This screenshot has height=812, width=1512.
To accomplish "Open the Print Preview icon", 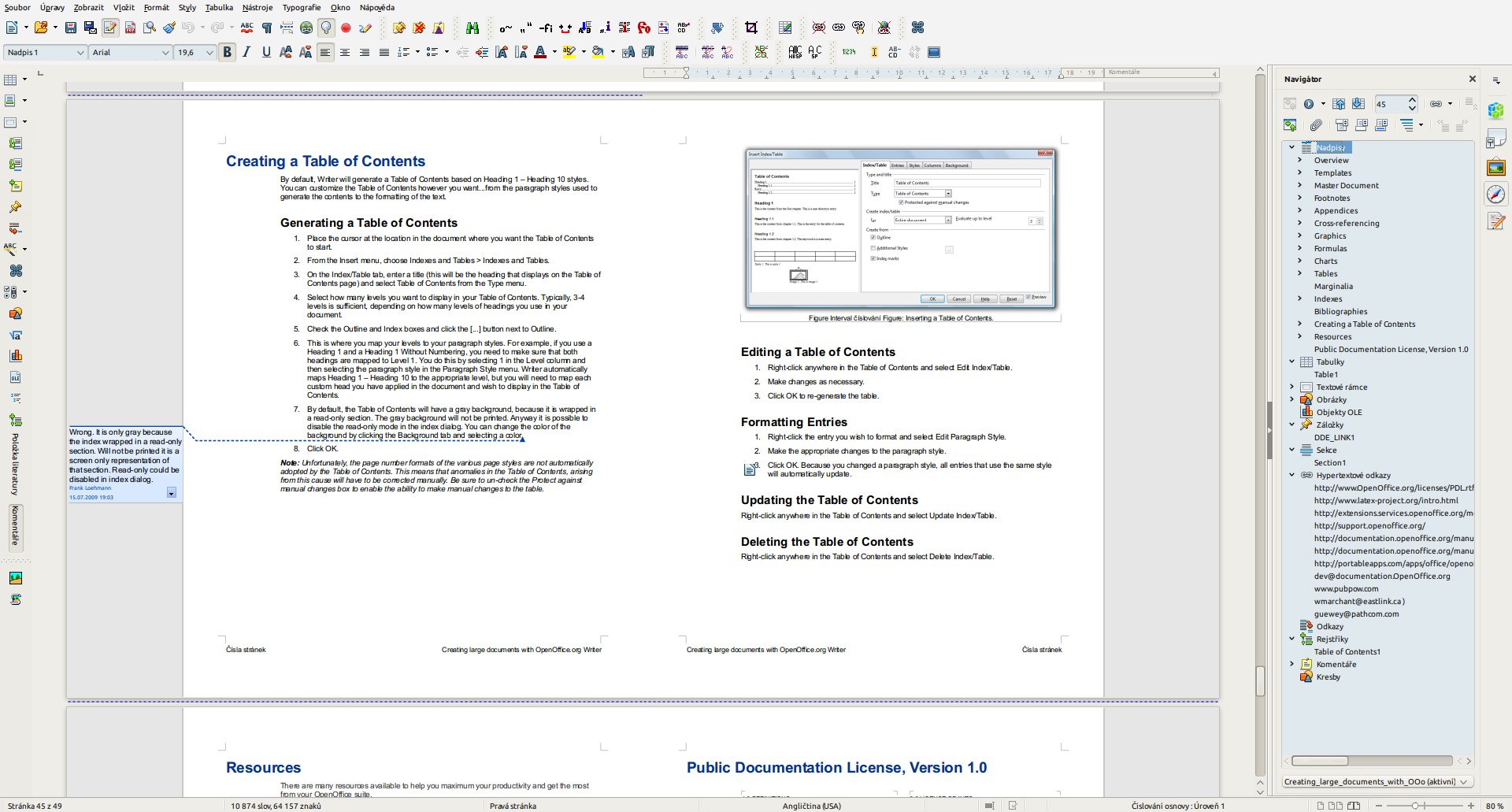I will (x=150, y=28).
